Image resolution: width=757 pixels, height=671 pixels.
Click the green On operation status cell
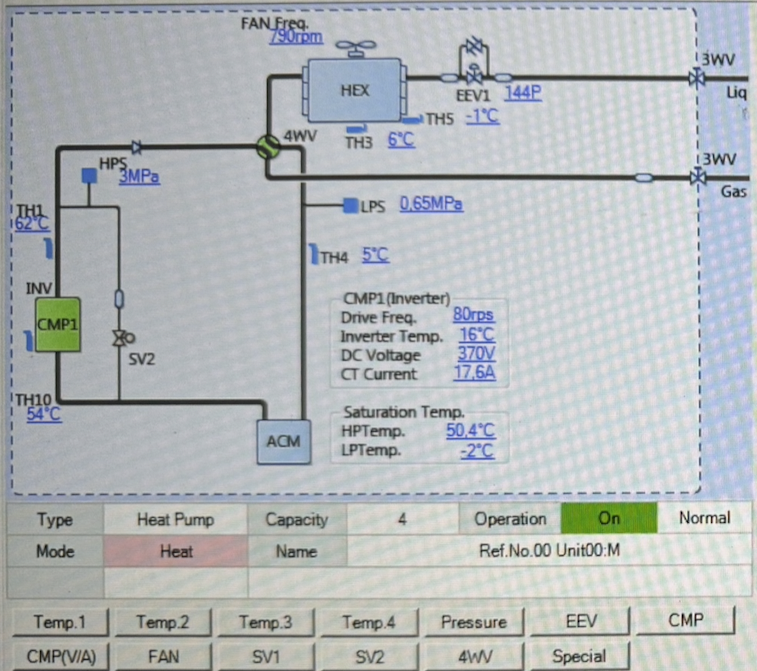[609, 518]
